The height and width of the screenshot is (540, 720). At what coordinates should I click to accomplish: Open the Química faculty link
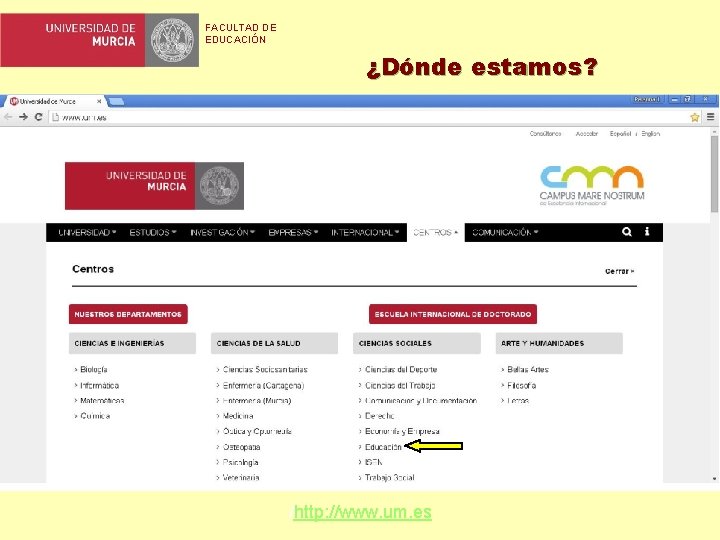95,416
